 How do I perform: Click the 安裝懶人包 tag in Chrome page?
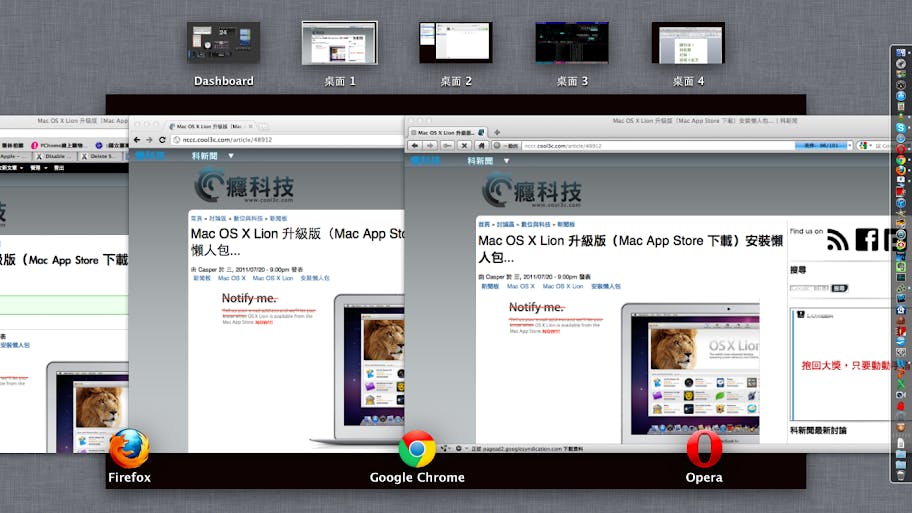pos(315,278)
